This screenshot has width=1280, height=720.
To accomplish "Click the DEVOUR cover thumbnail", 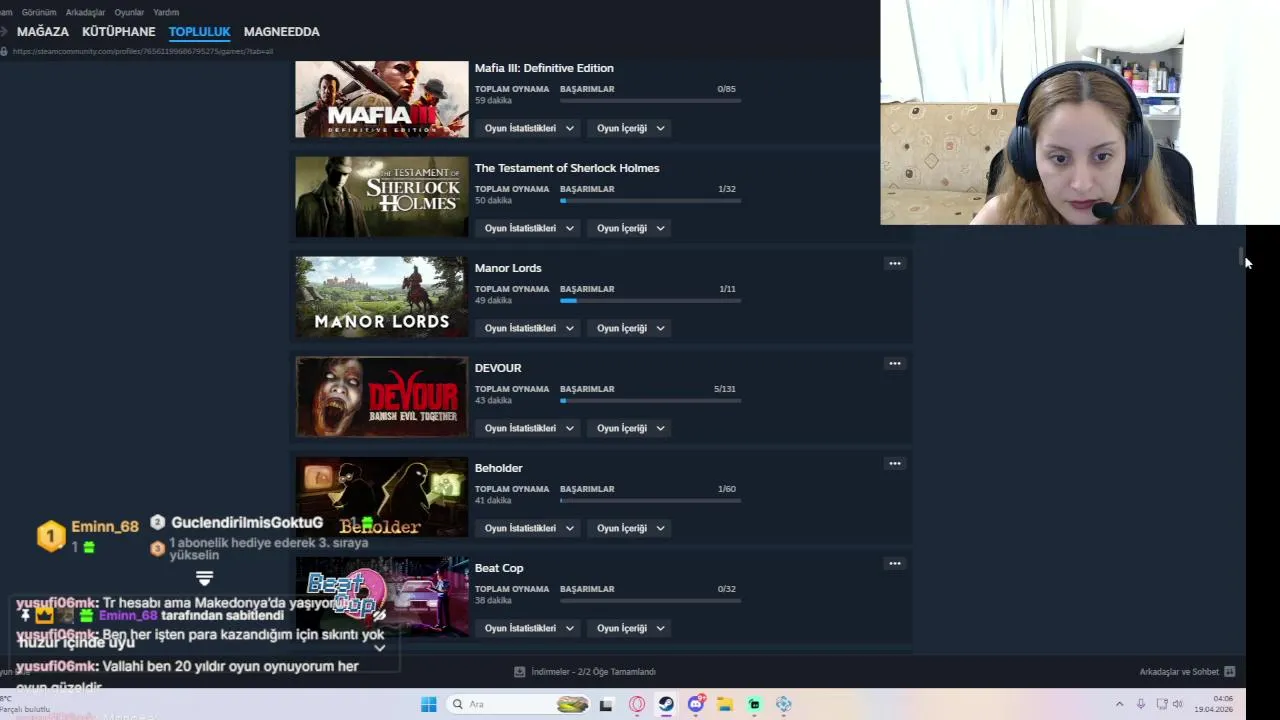I will coord(382,397).
